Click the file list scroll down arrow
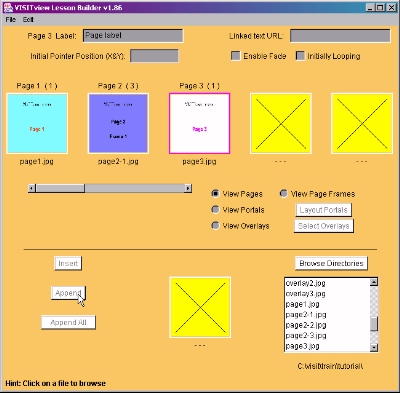 coord(374,347)
